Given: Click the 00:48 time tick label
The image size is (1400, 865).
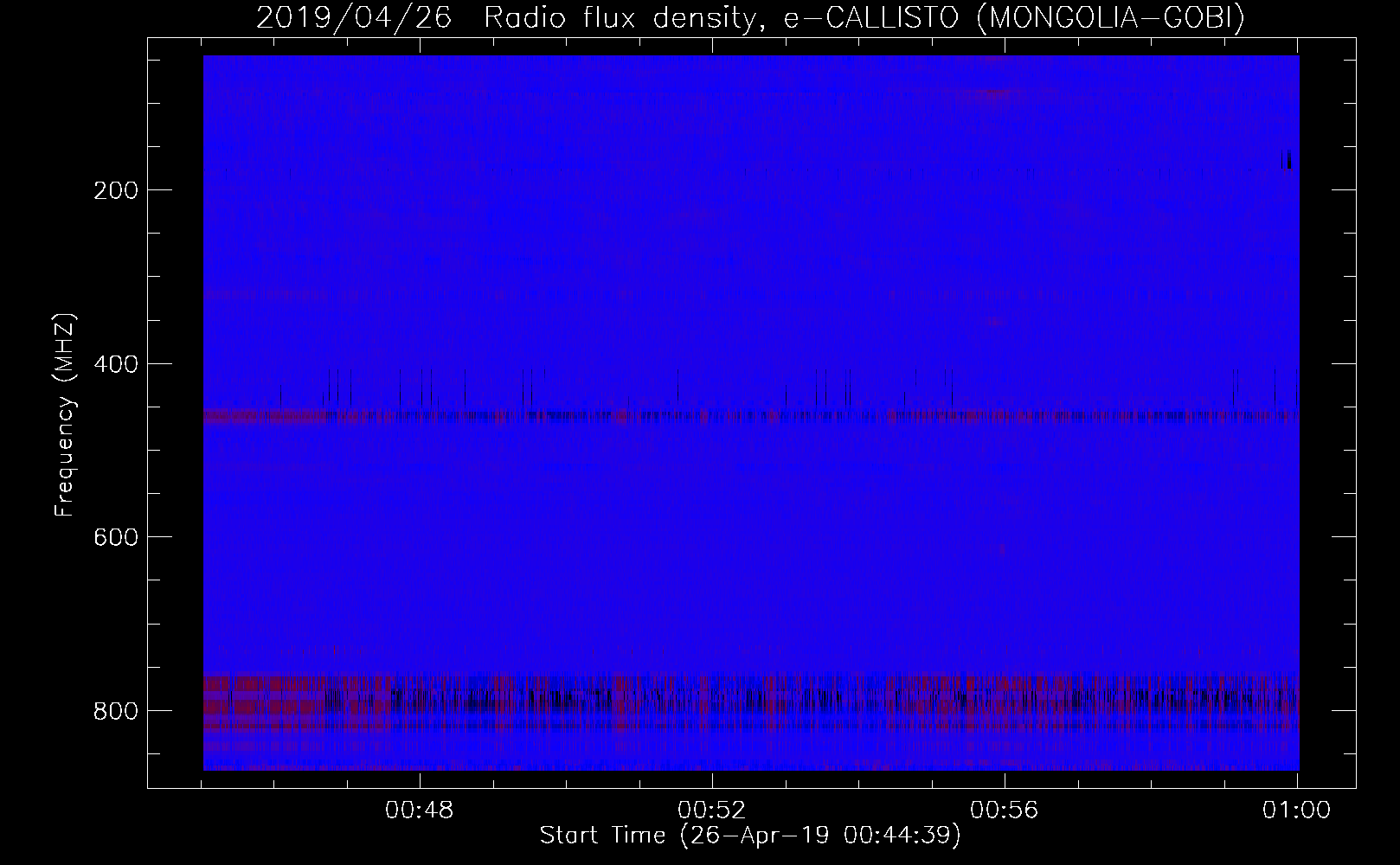Looking at the screenshot, I should click(420, 811).
